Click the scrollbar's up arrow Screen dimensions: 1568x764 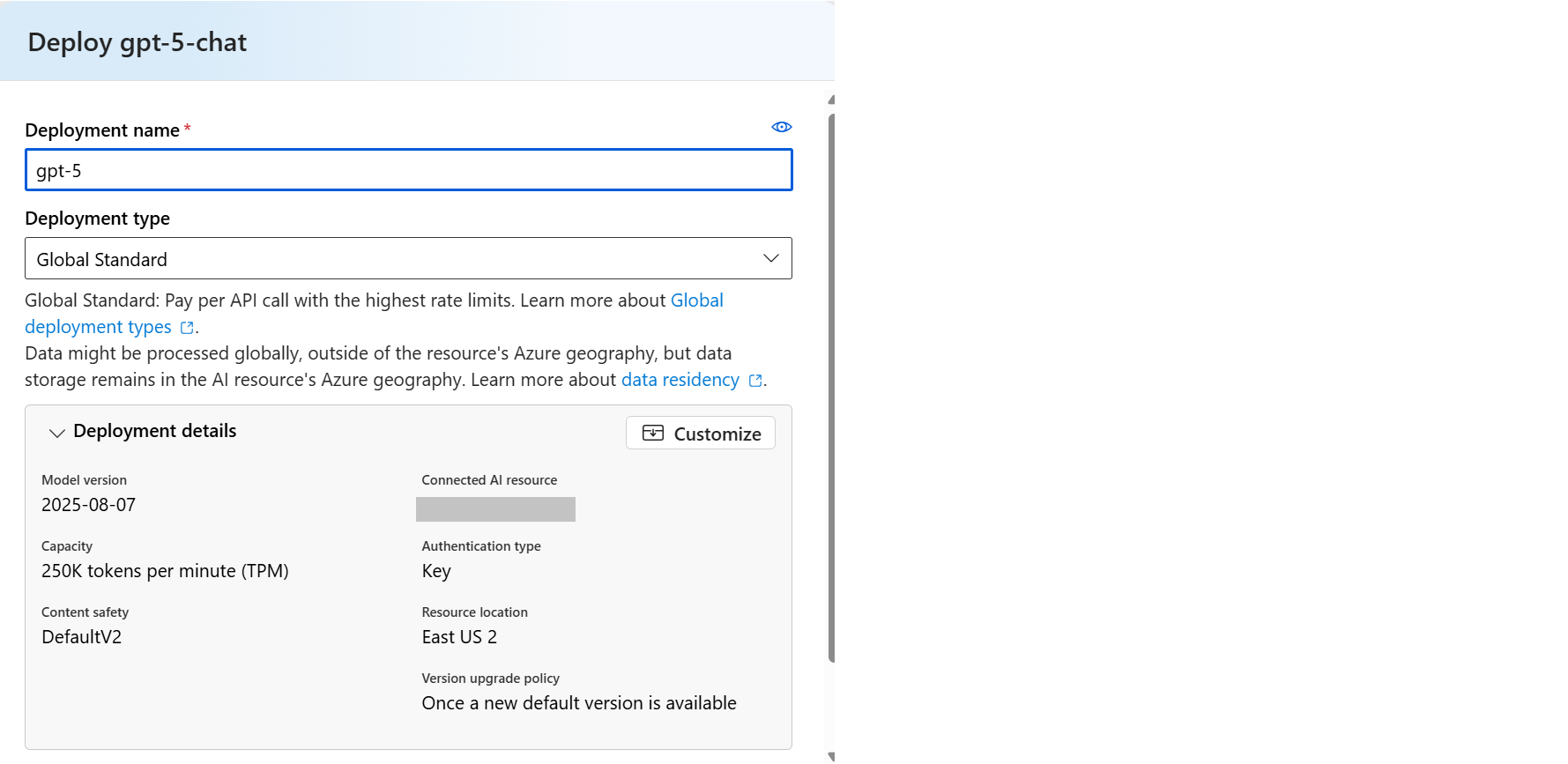[x=831, y=100]
